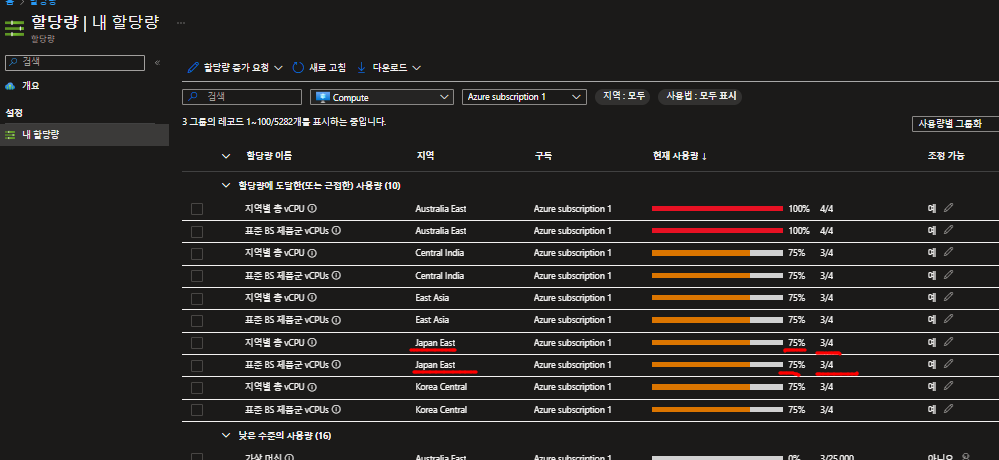Image resolution: width=999 pixels, height=460 pixels.
Task: Click the 내 할당량 sidebar icon
Action: click(10, 134)
